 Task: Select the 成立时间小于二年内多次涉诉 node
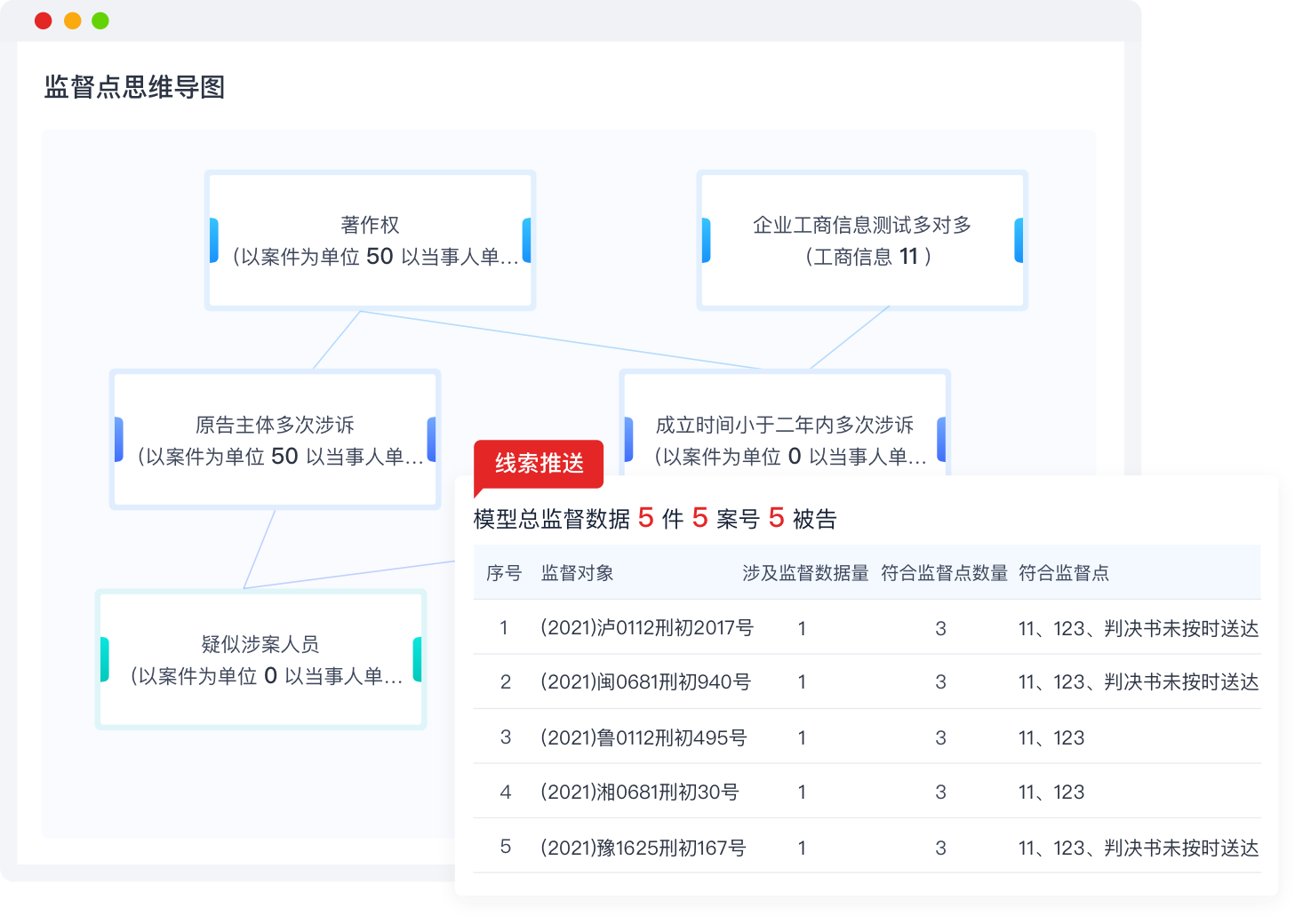[x=784, y=426]
